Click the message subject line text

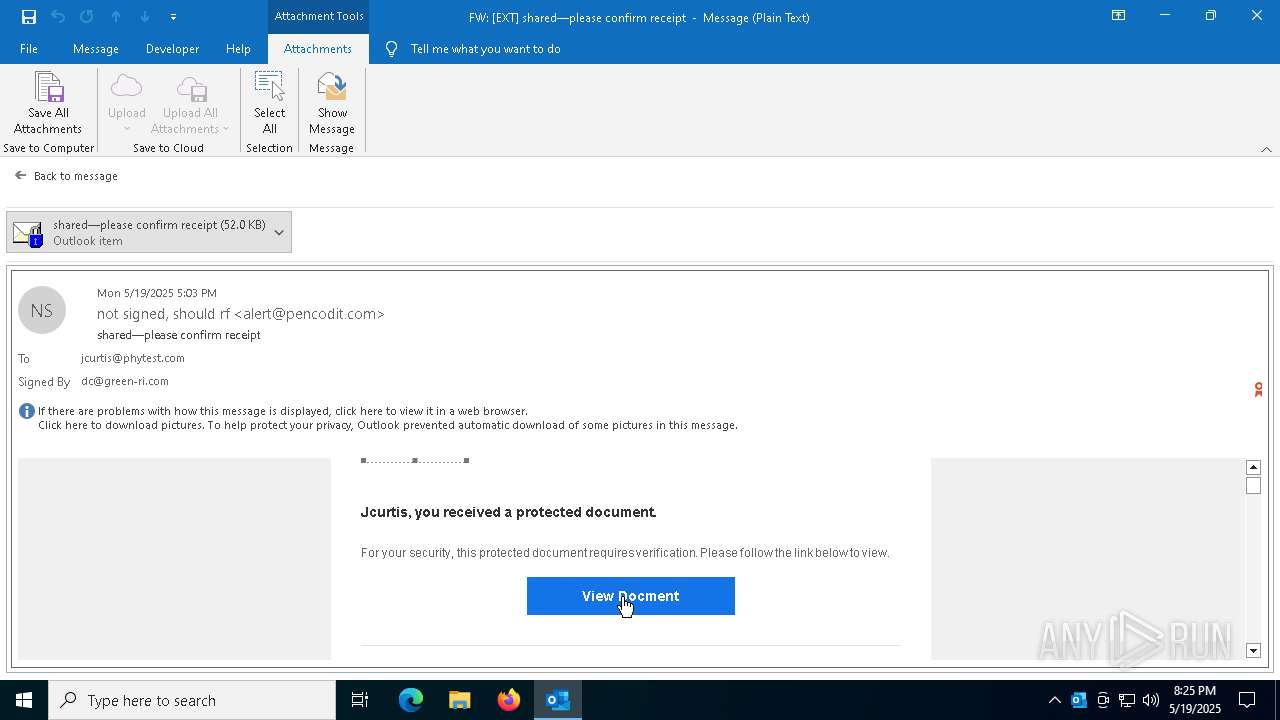click(179, 335)
